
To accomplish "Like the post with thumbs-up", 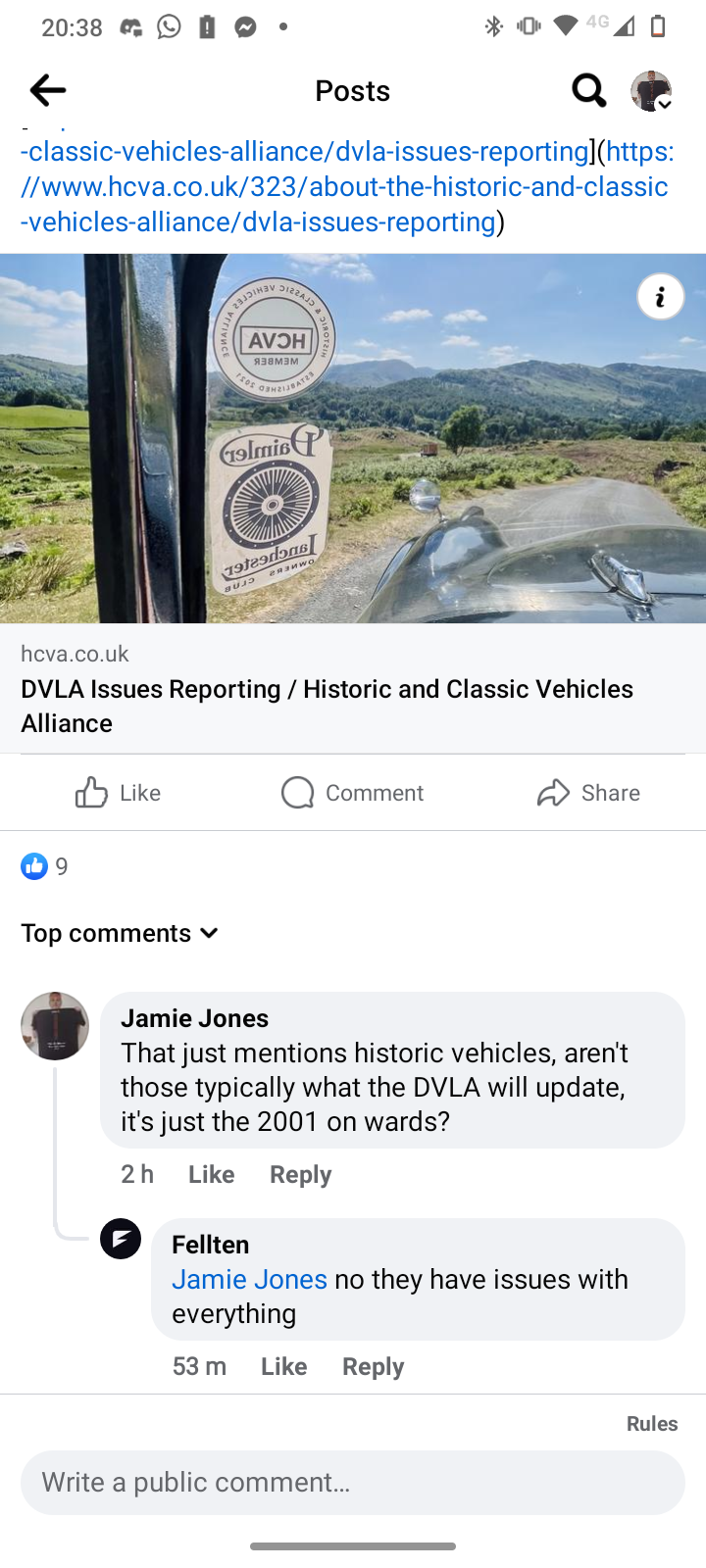I will click(x=118, y=793).
